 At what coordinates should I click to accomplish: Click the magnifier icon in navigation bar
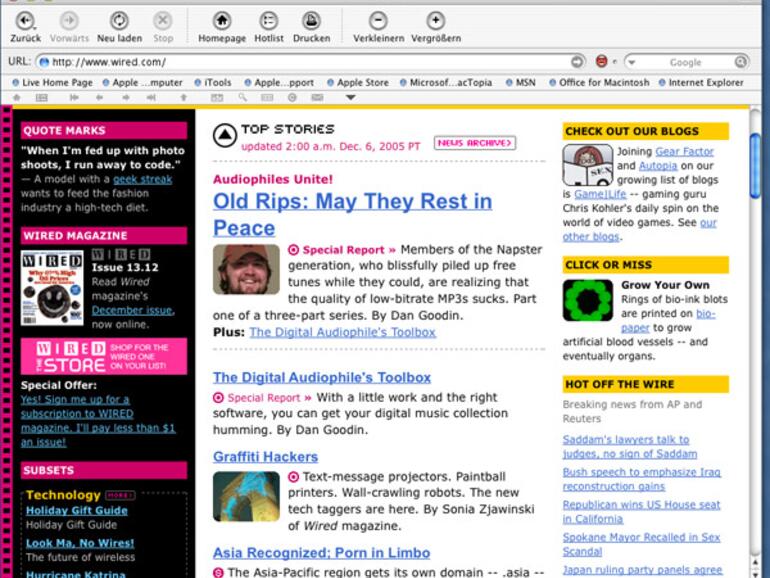tap(242, 97)
